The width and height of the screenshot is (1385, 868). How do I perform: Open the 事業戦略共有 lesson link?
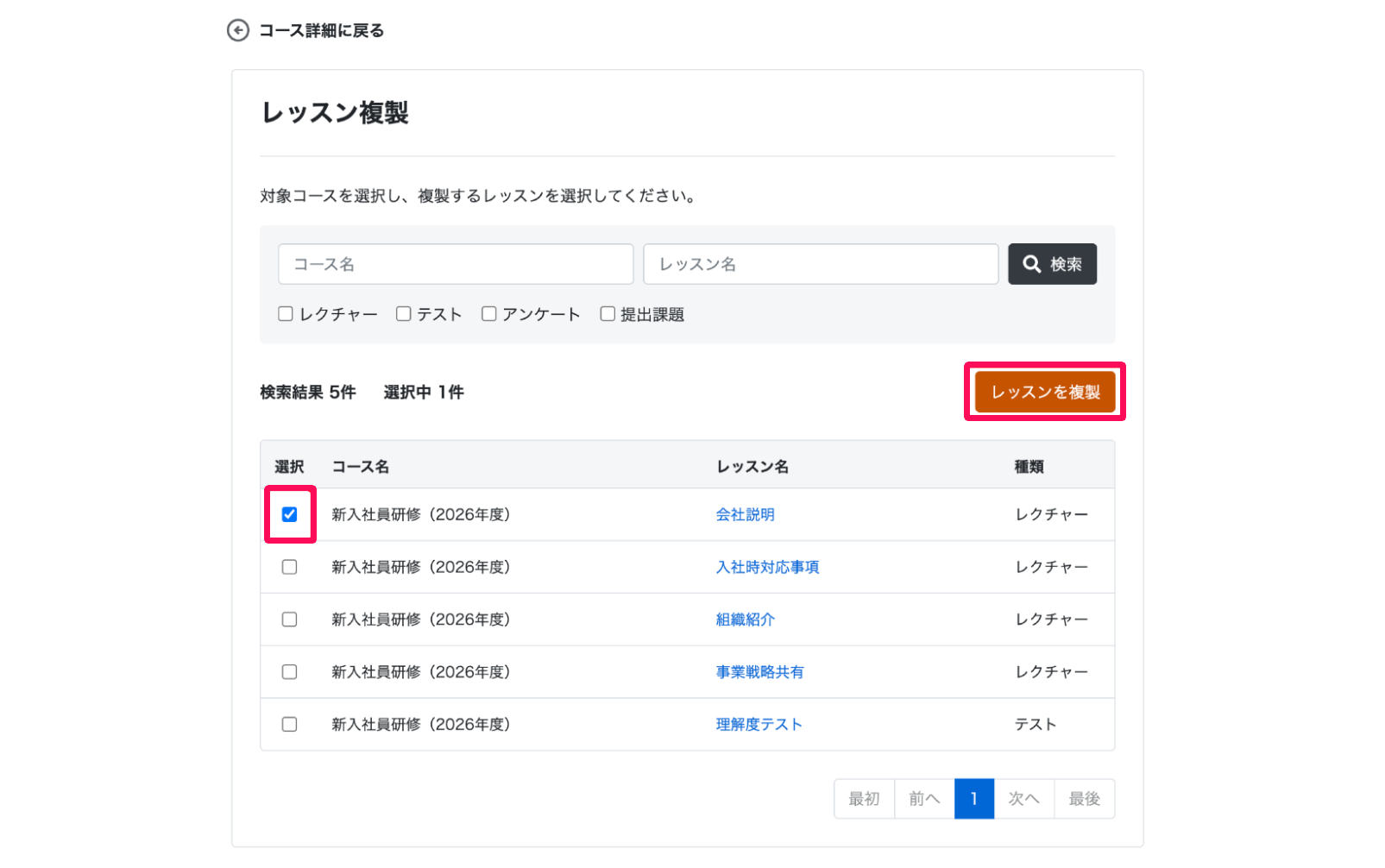coord(759,672)
